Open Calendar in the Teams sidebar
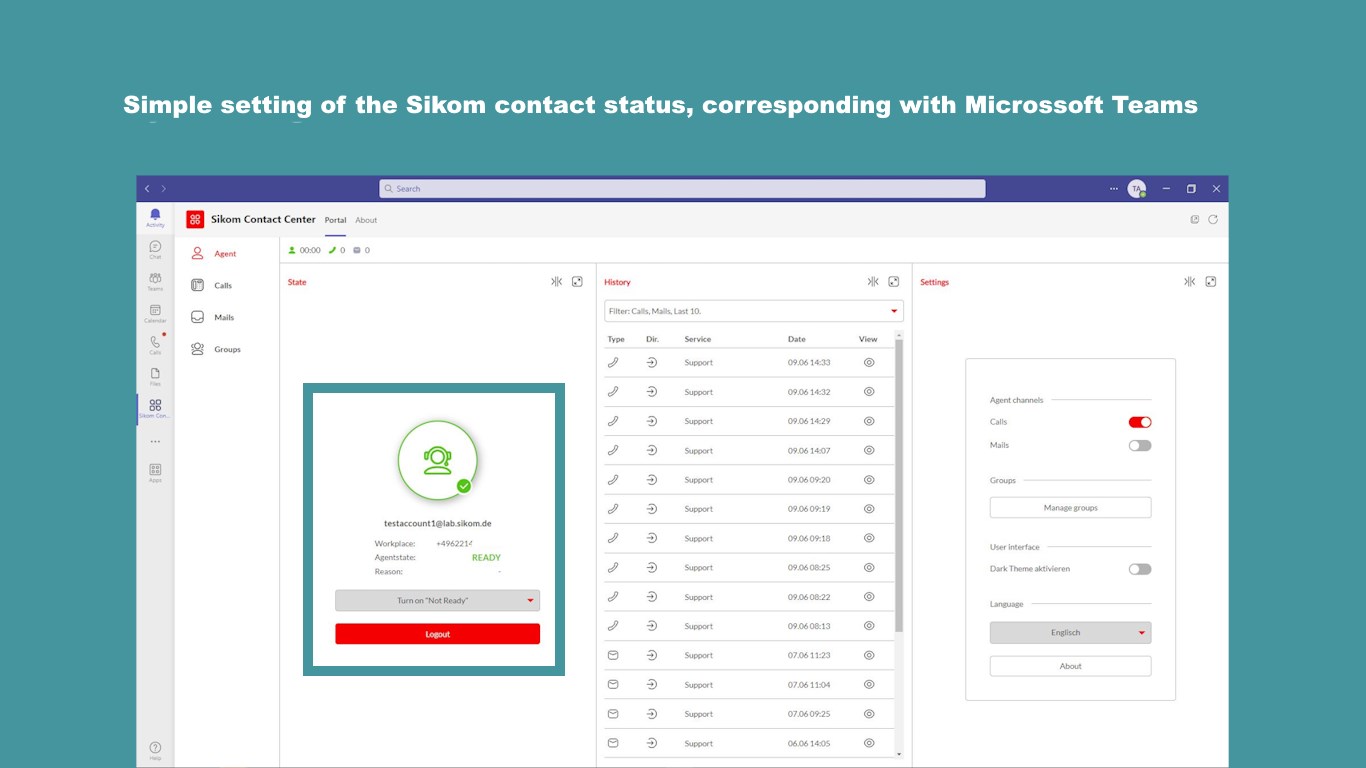This screenshot has width=1366, height=768. click(155, 313)
